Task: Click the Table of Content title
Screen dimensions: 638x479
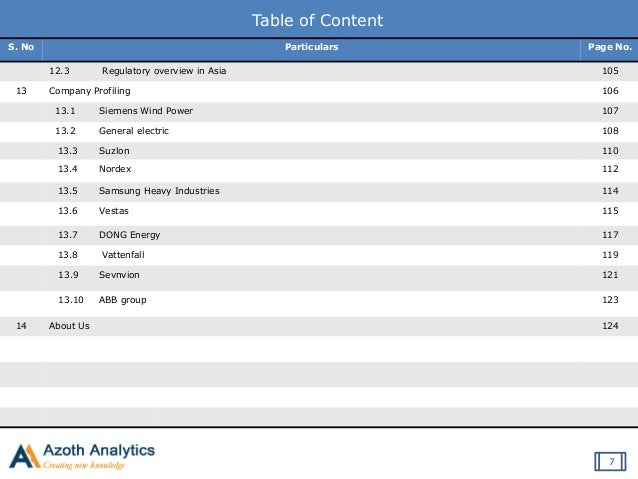Action: point(317,20)
